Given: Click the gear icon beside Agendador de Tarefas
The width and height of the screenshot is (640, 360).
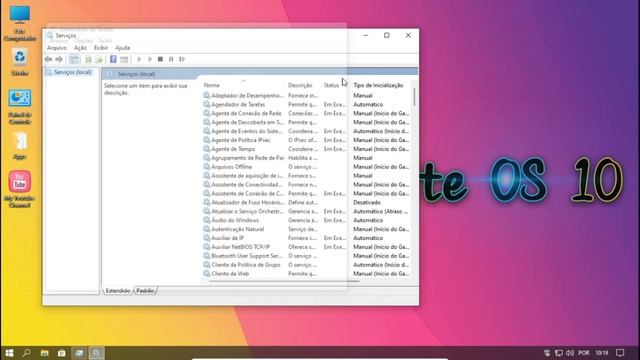Looking at the screenshot, I should tap(207, 104).
